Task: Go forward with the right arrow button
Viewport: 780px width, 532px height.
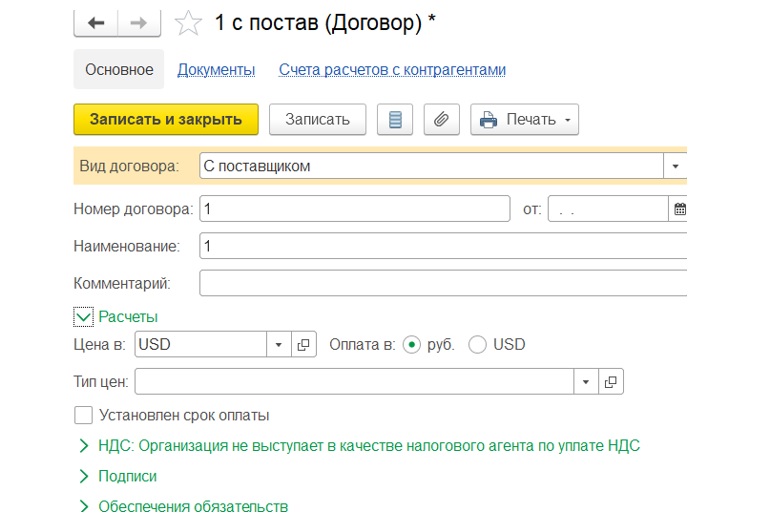Action: click(x=139, y=23)
